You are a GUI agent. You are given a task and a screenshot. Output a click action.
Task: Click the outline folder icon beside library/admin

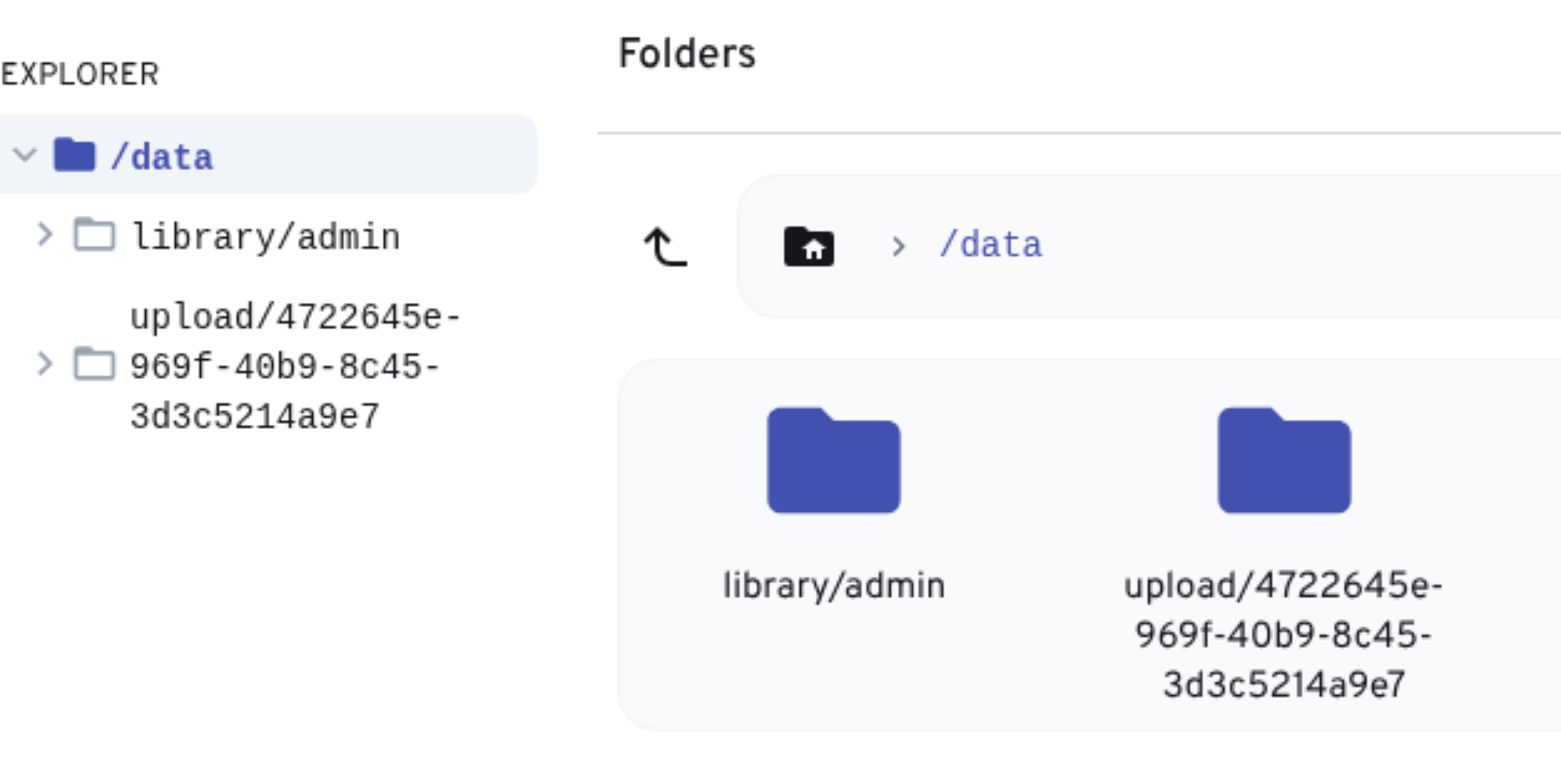coord(95,235)
